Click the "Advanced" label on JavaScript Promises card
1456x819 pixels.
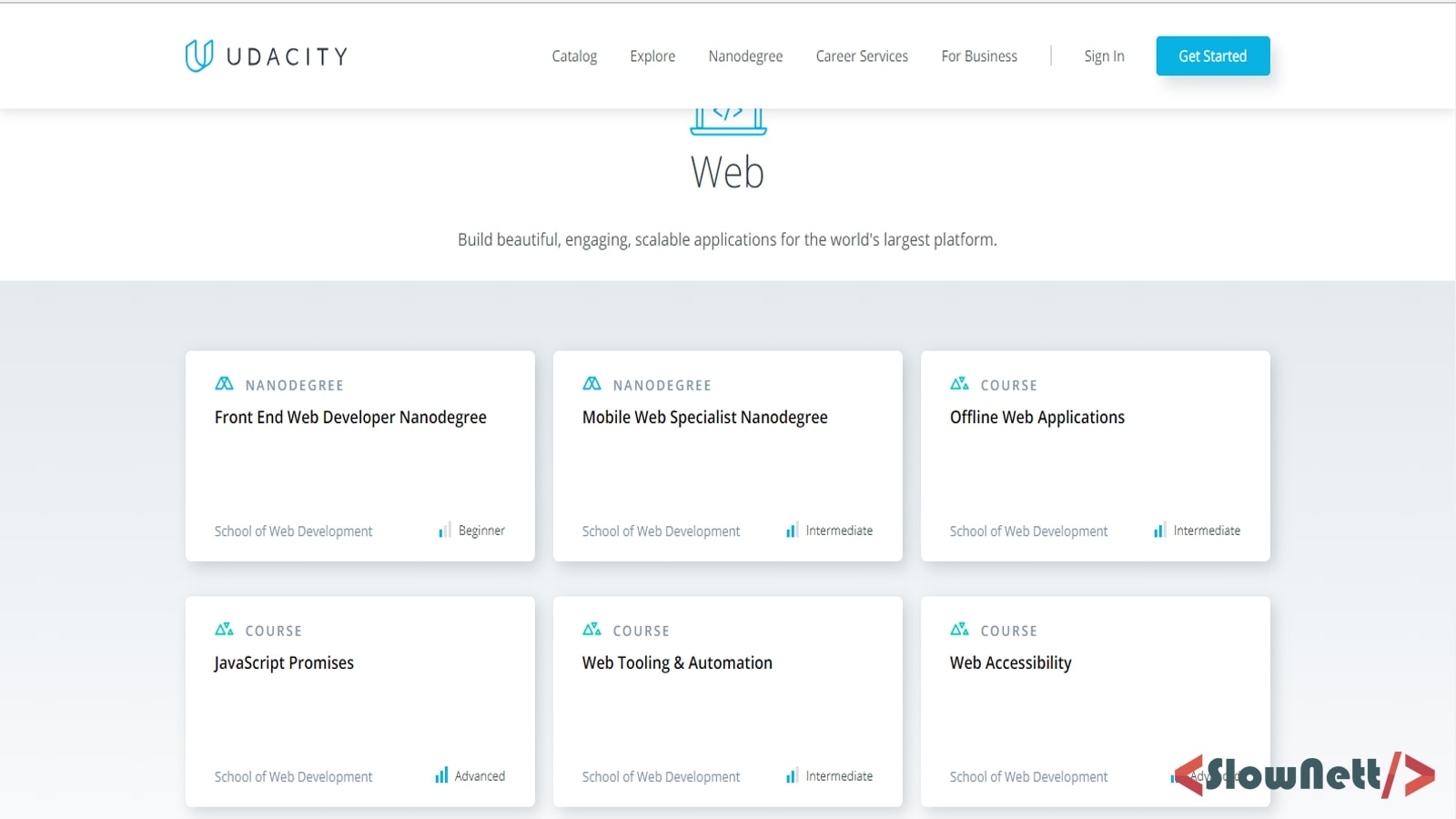pos(480,776)
